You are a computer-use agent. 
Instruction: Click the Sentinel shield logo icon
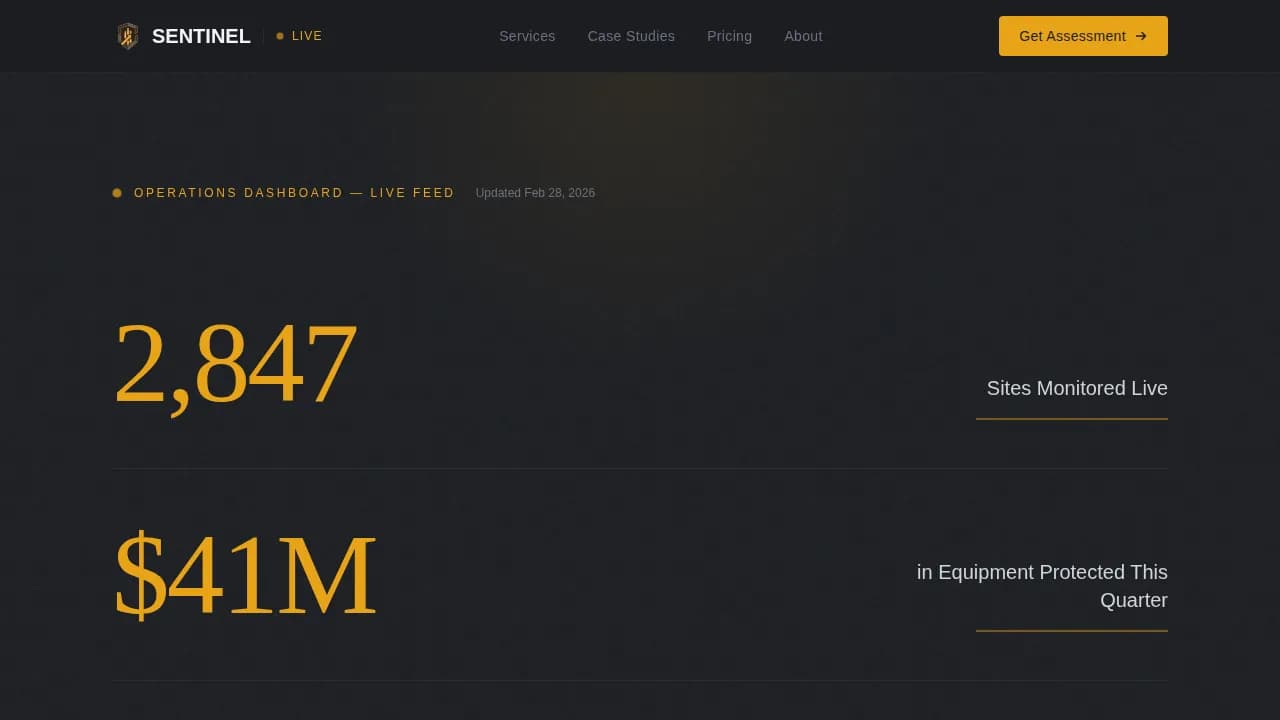pos(127,36)
